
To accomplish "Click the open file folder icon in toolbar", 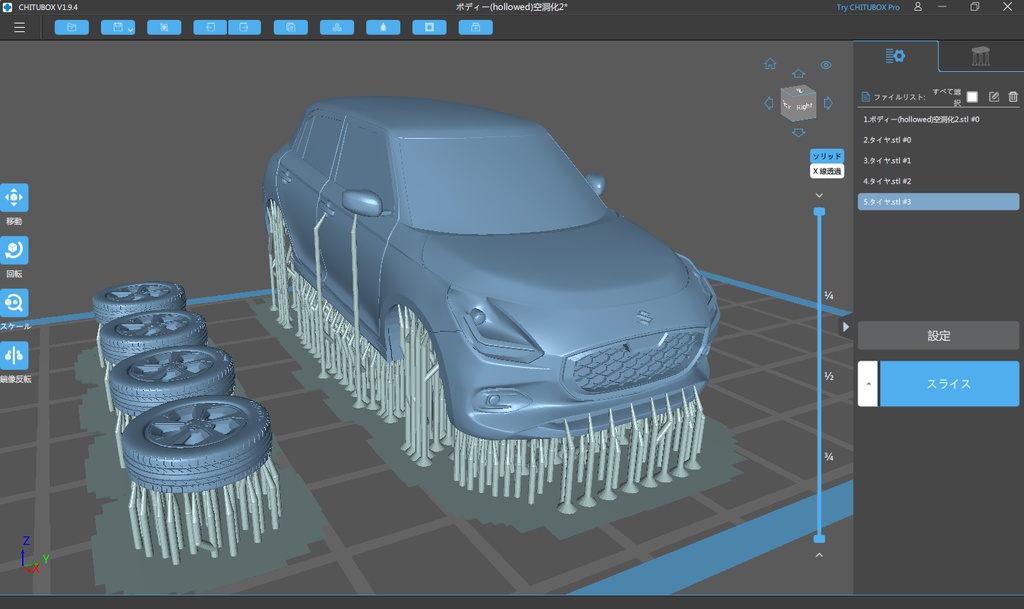I will 71,27.
